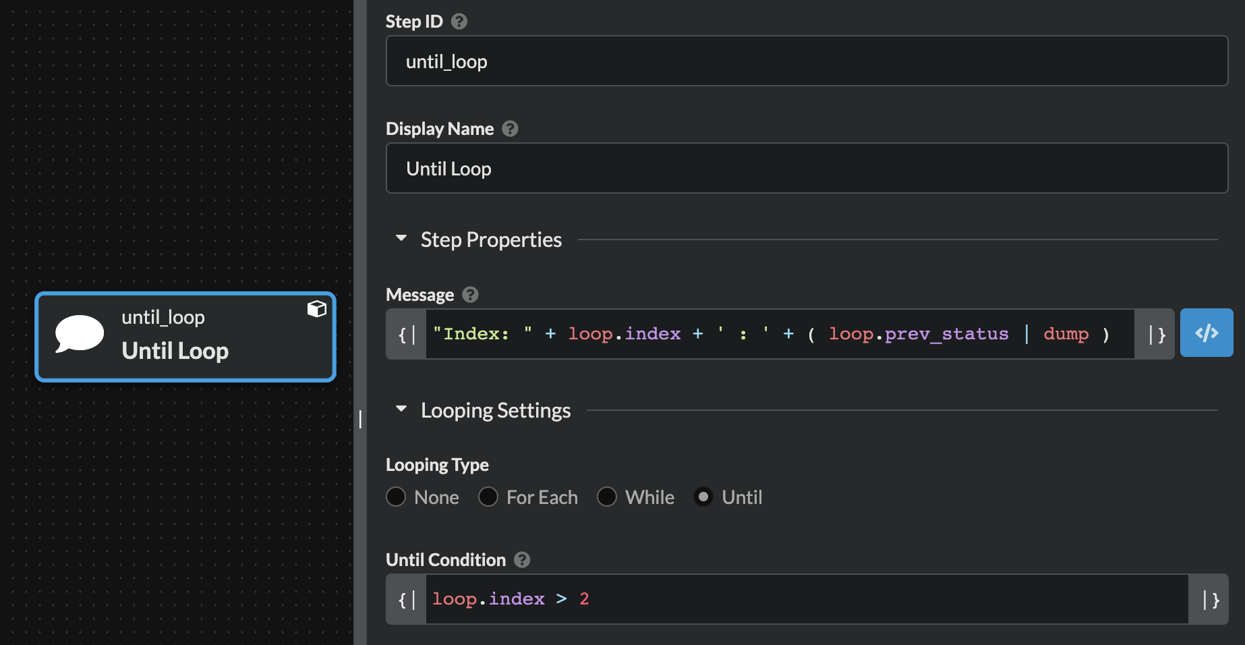Click the panel divider resize handle
This screenshot has height=645, width=1245.
tap(360, 419)
